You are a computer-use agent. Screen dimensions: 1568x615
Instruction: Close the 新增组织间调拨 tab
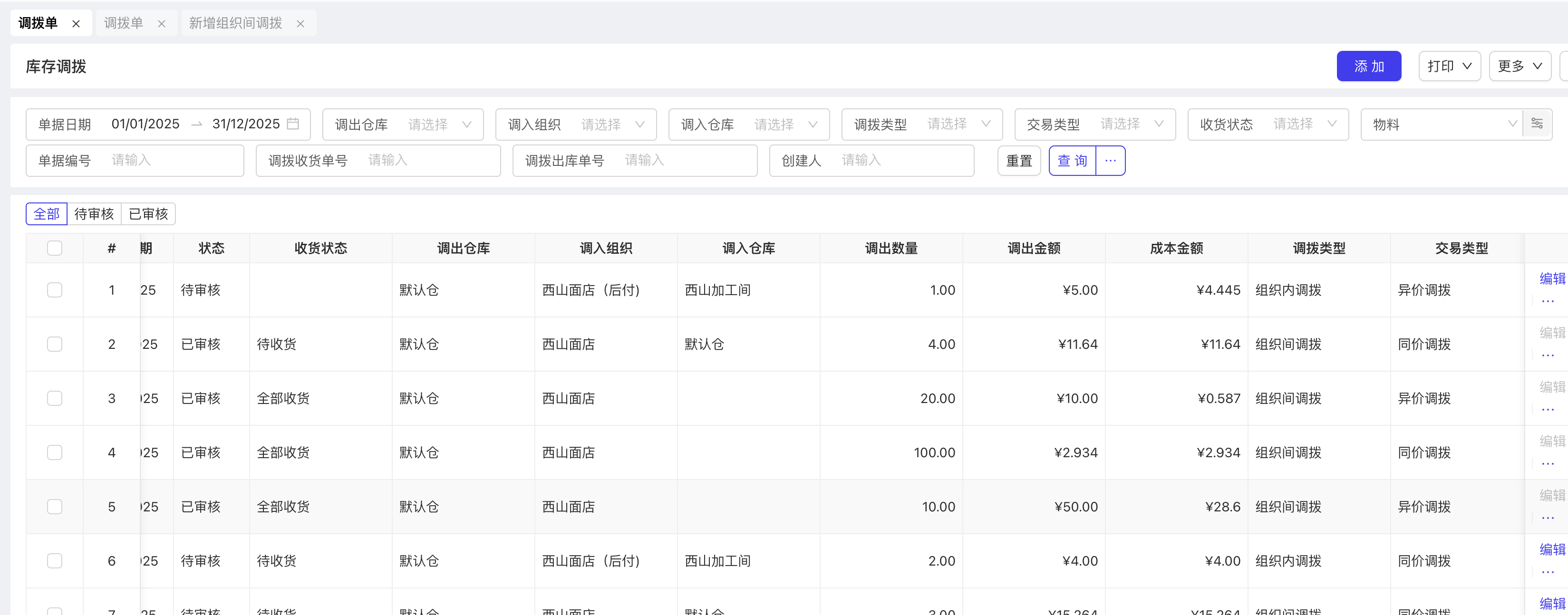coord(300,24)
